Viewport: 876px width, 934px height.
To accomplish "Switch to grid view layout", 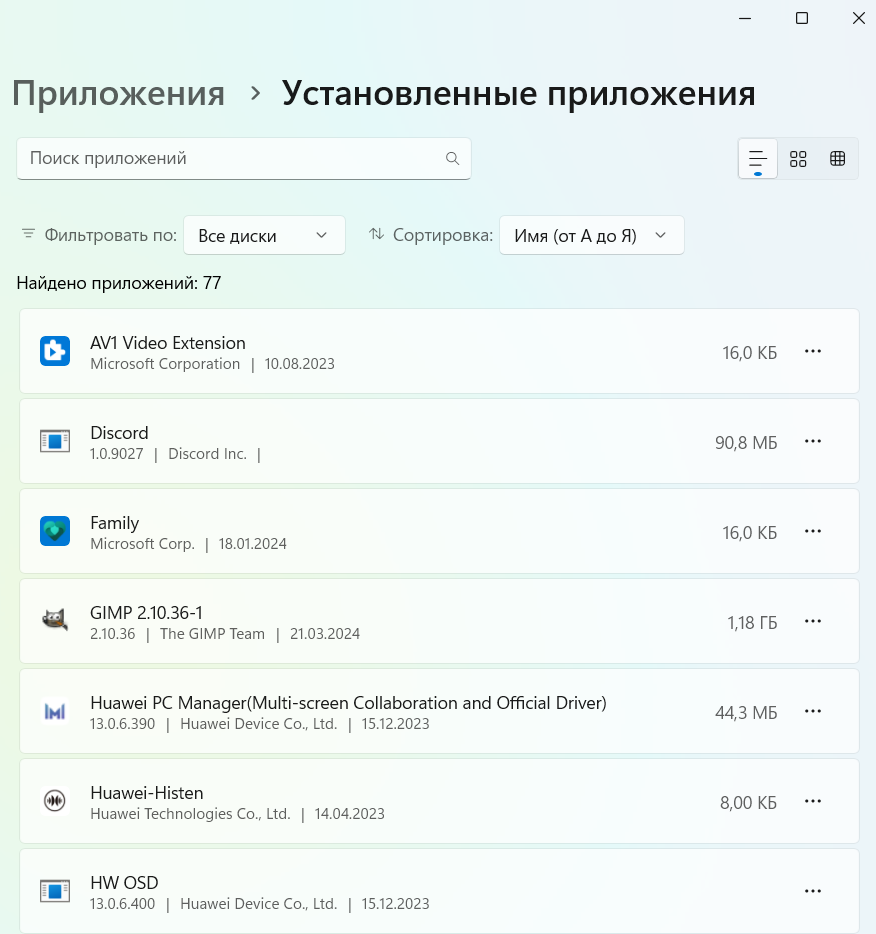I will [798, 159].
